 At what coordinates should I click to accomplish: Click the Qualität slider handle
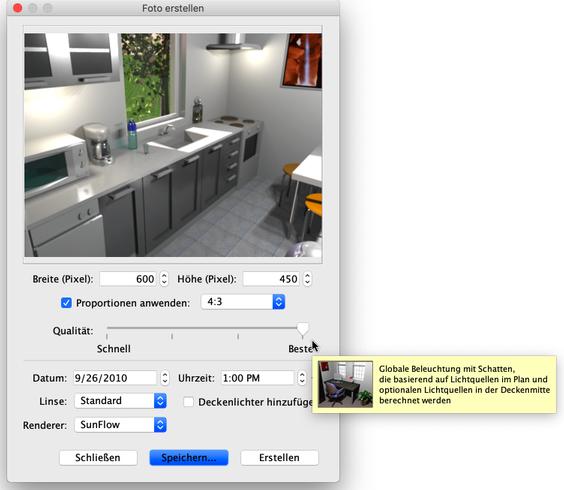[x=303, y=329]
